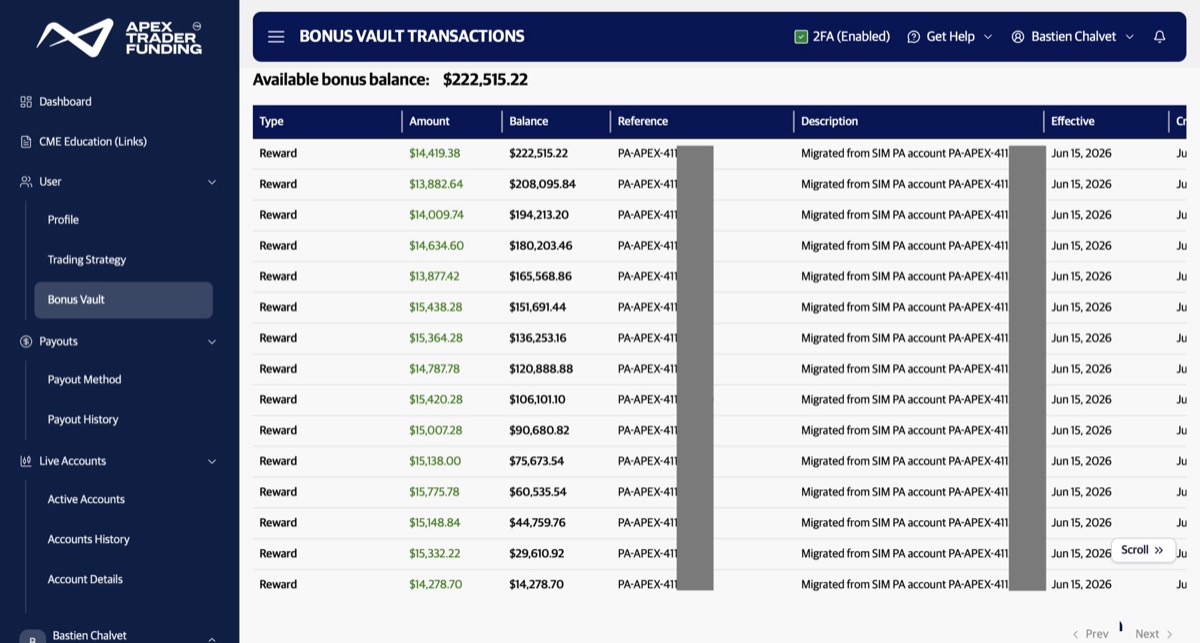
Task: Collapse the Live Accounts section chevron
Action: click(211, 462)
